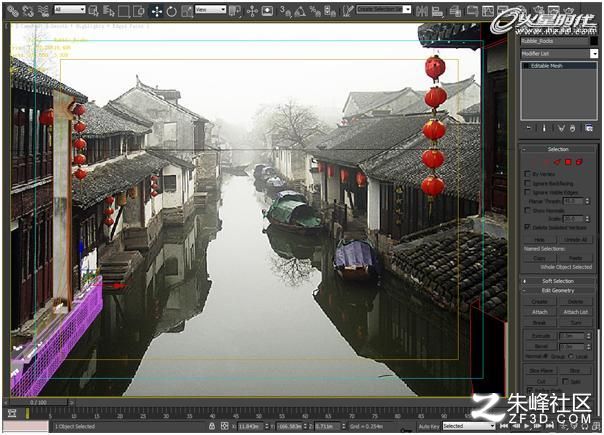Toggle the Percent Snap icon

click(315, 11)
